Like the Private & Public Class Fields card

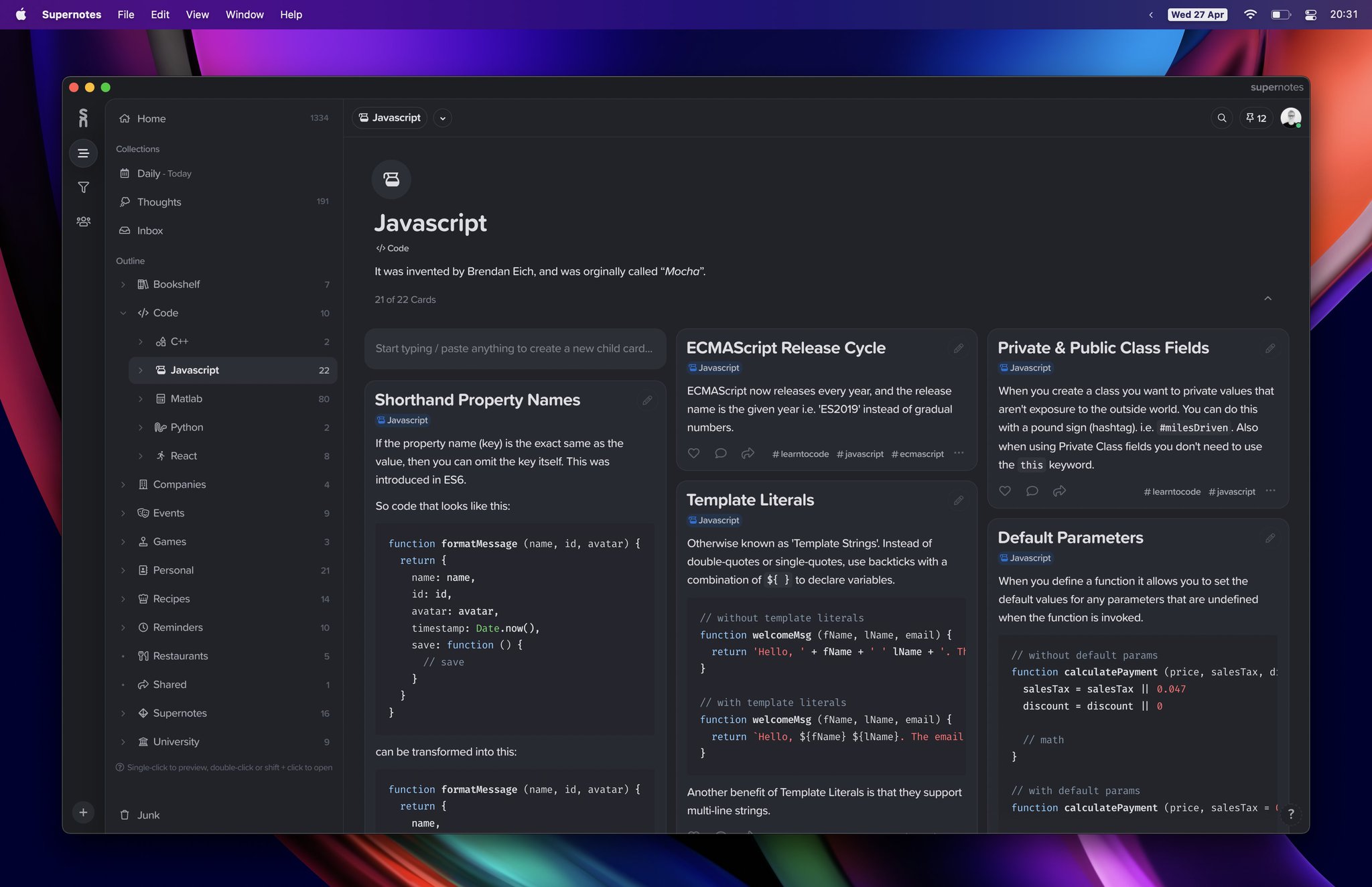1005,491
